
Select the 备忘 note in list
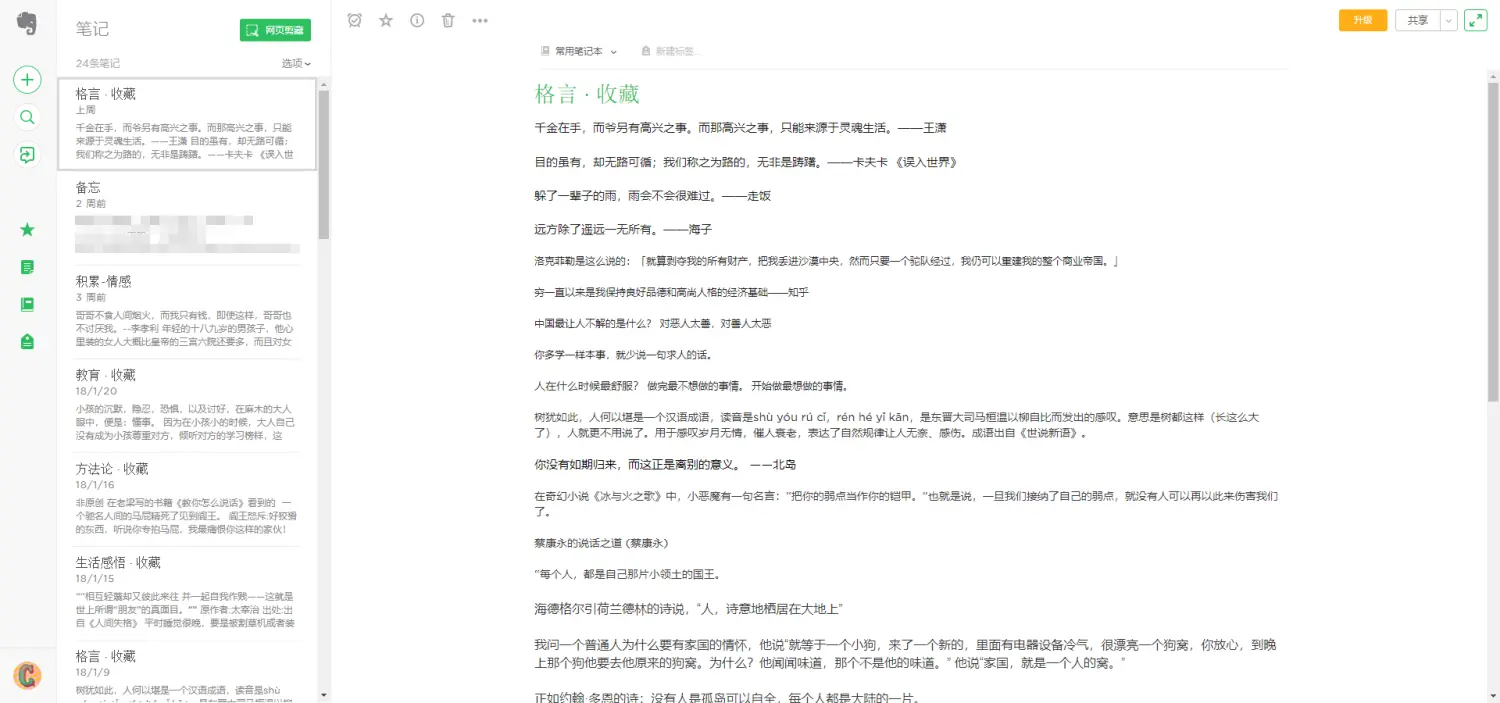[186, 217]
